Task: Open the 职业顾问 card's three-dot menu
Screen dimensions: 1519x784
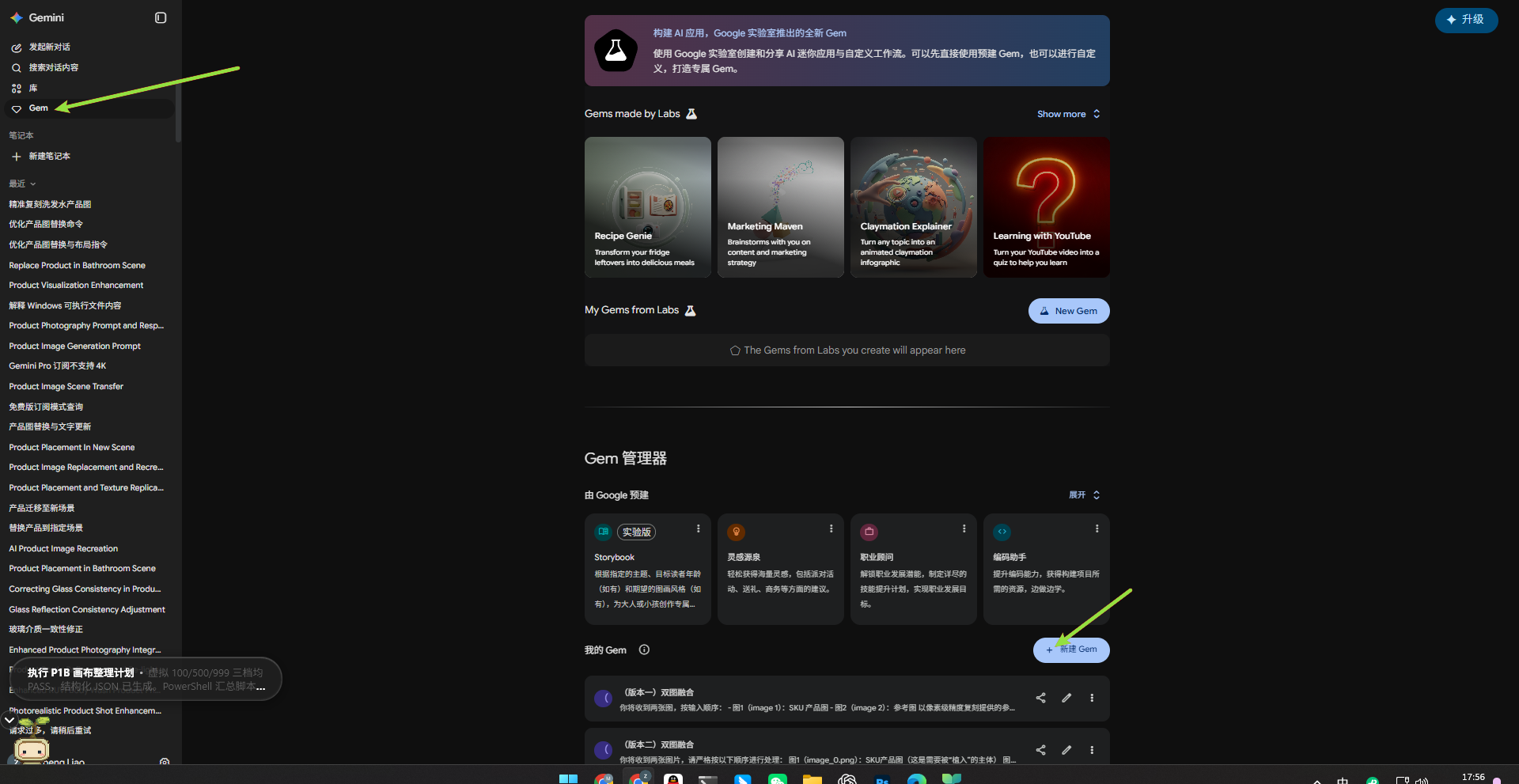Action: click(964, 528)
